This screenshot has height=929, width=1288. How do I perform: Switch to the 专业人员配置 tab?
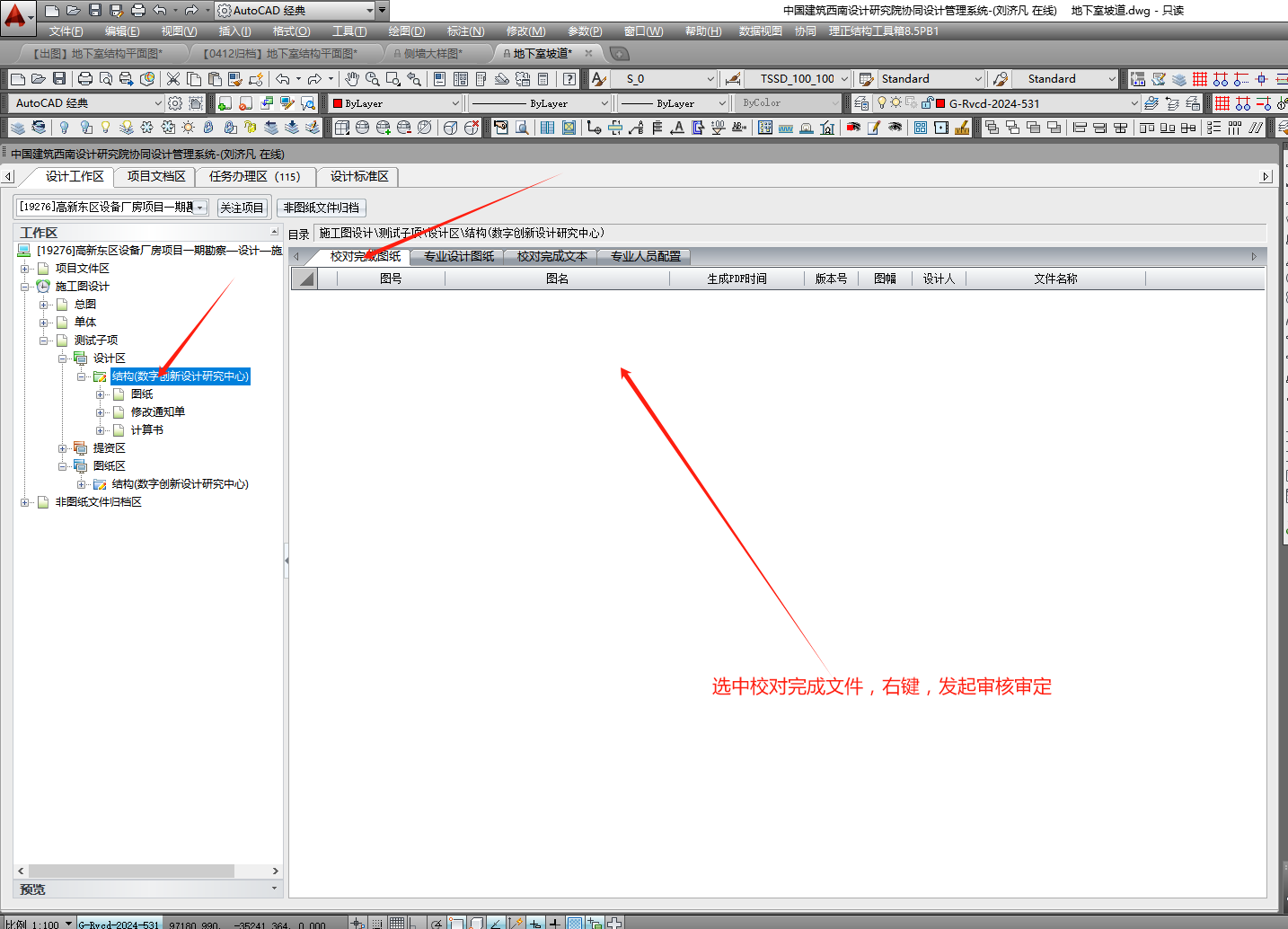pyautogui.click(x=646, y=256)
